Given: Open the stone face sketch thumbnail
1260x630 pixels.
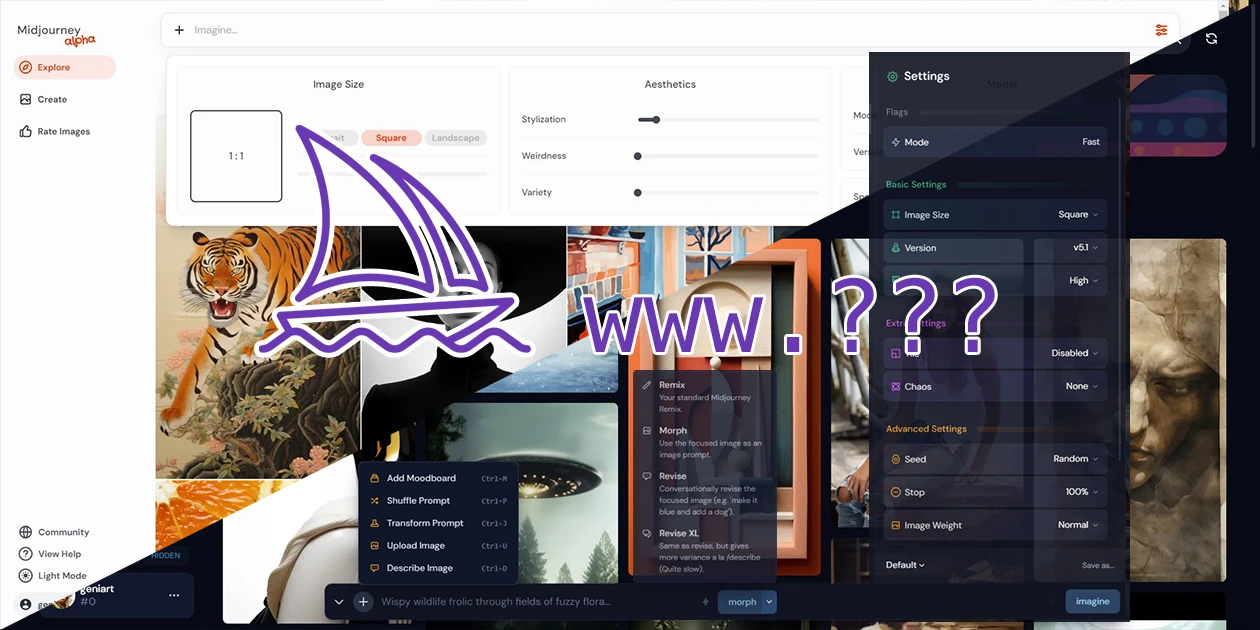Looking at the screenshot, I should (x=1180, y=410).
